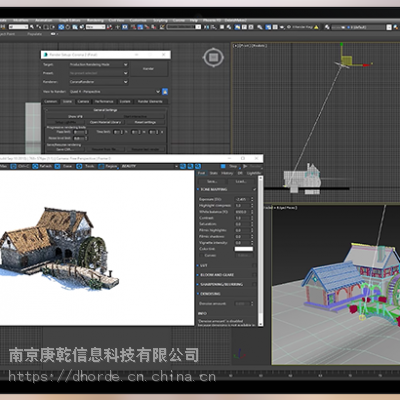
Task: Click the Exposure (EV) value field
Action: click(242, 199)
